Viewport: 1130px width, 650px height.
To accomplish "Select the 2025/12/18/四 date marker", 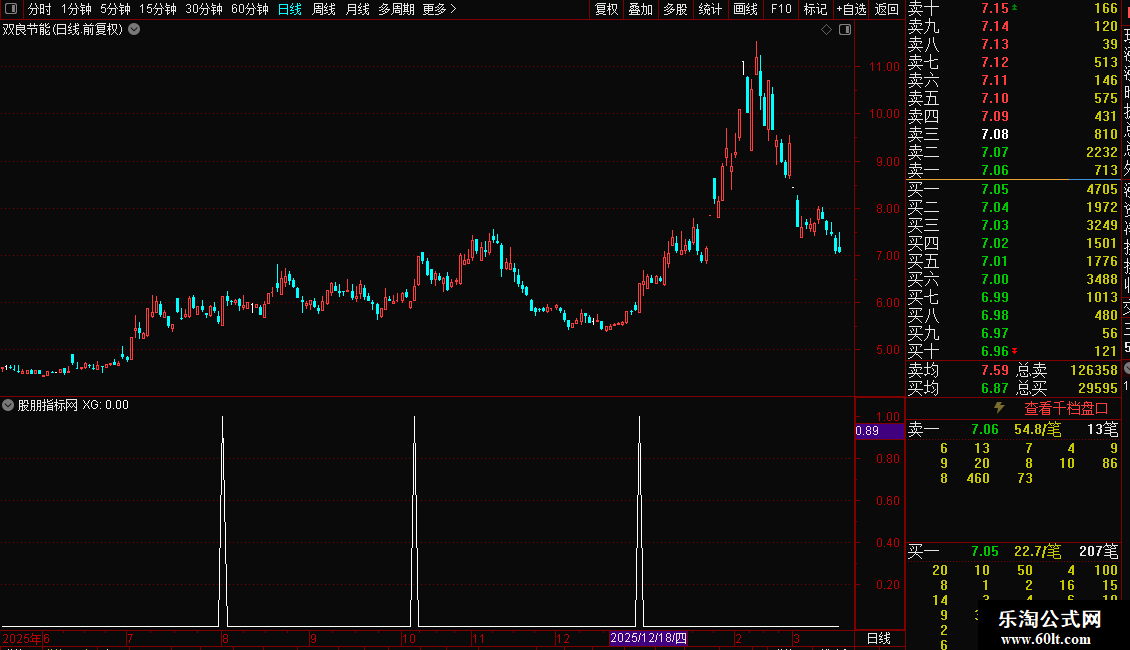I will [x=648, y=638].
